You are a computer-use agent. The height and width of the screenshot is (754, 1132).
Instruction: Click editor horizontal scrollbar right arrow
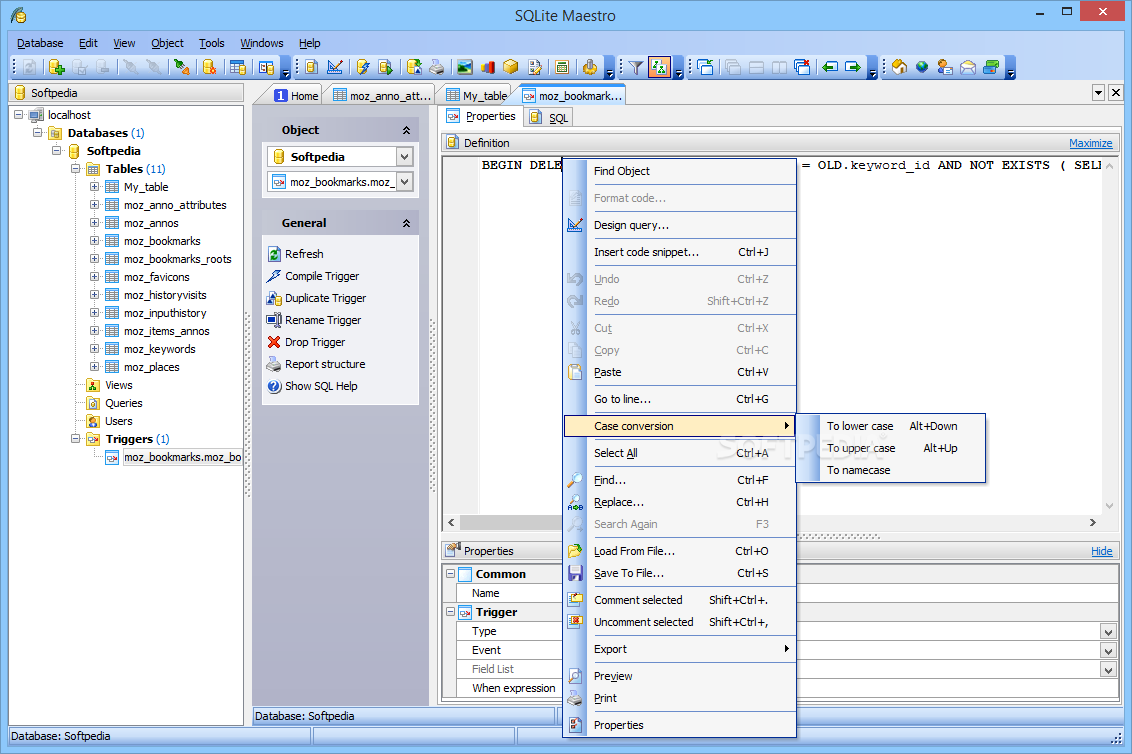(x=1092, y=522)
